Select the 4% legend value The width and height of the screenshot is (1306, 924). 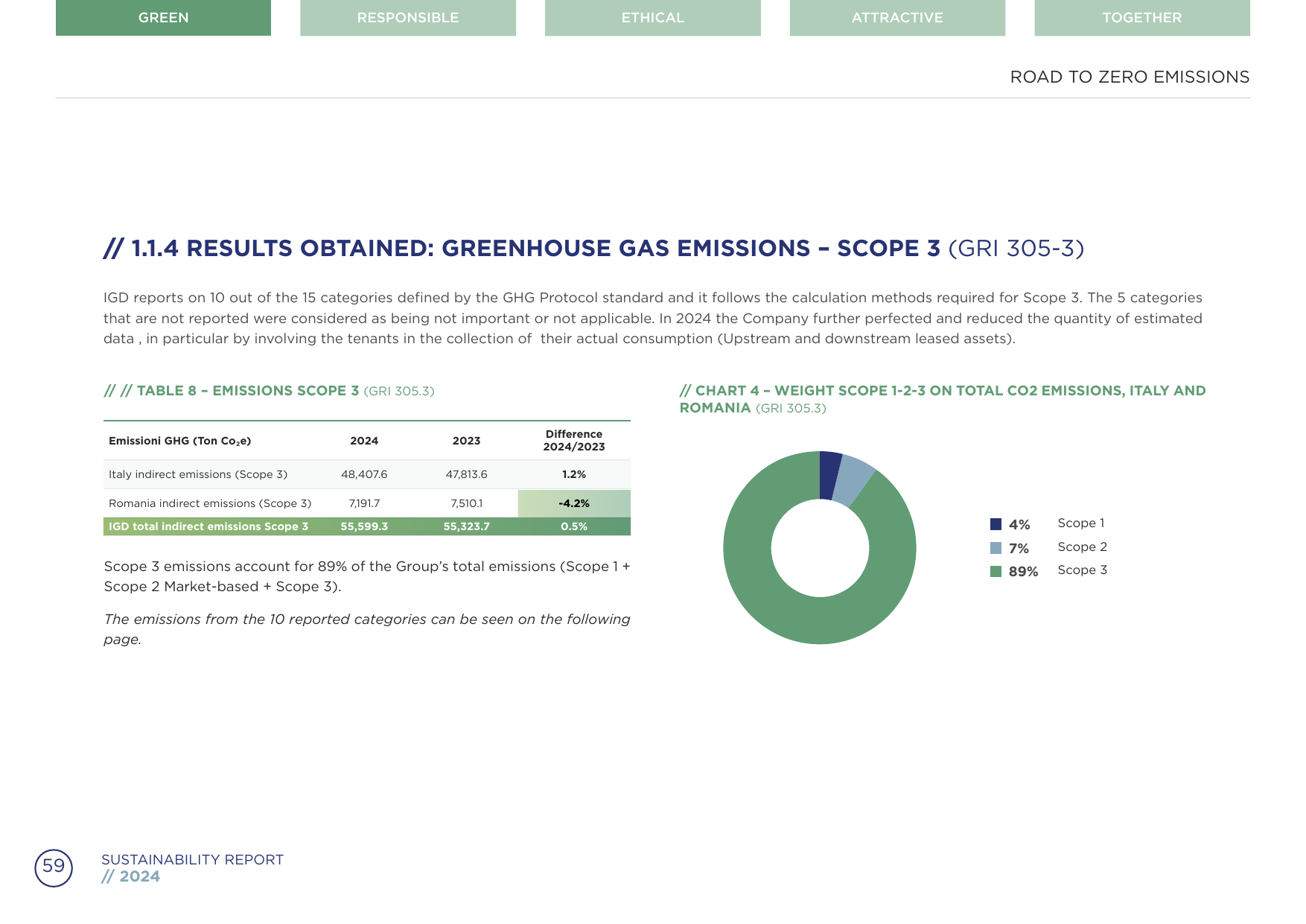pos(1019,524)
